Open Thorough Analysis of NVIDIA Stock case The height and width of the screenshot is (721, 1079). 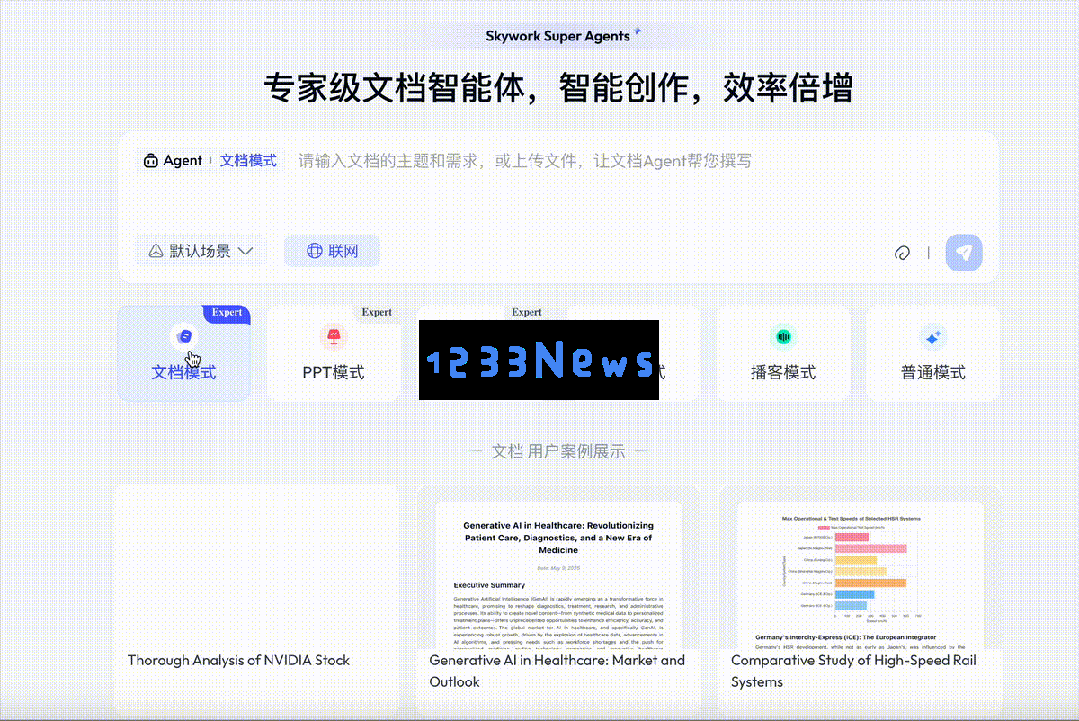pos(238,660)
